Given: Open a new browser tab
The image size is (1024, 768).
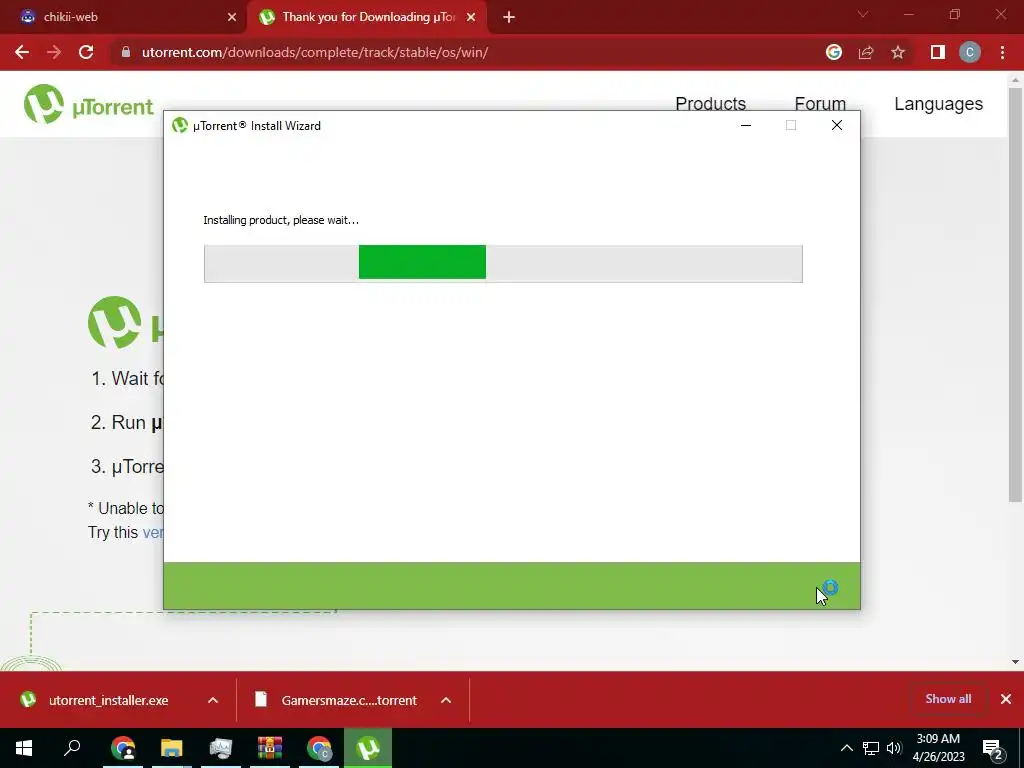Looking at the screenshot, I should coord(509,17).
